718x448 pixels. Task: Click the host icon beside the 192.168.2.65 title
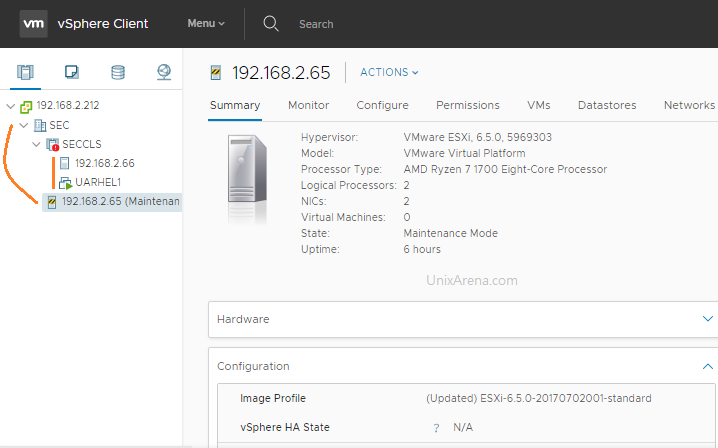pyautogui.click(x=216, y=73)
